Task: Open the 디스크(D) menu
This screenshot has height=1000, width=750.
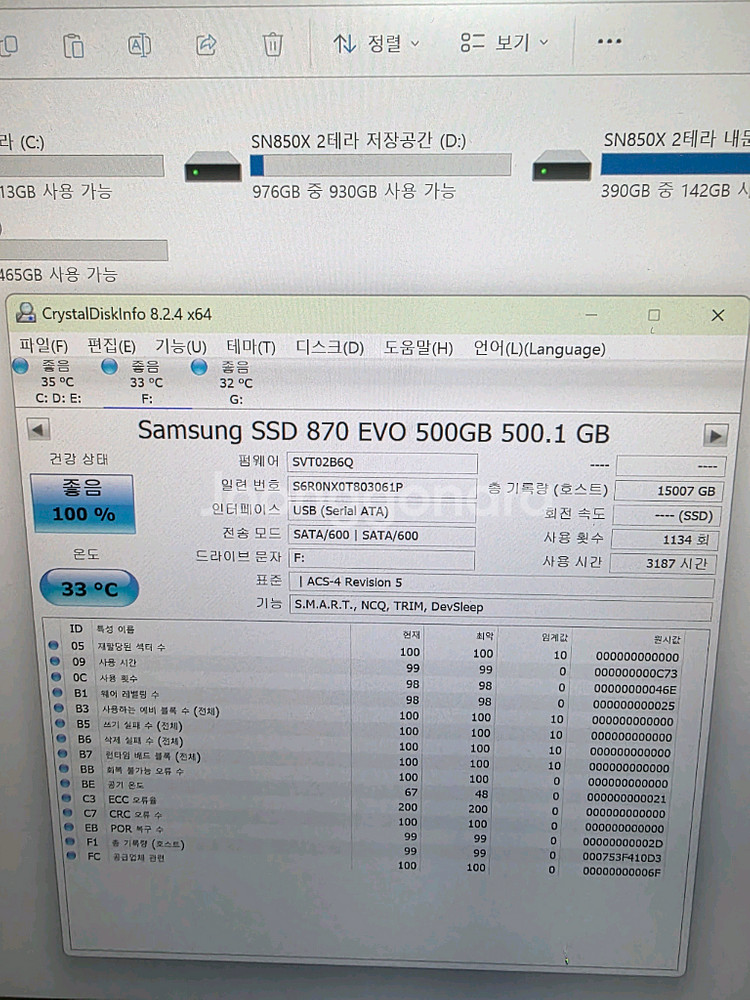Action: [x=330, y=348]
